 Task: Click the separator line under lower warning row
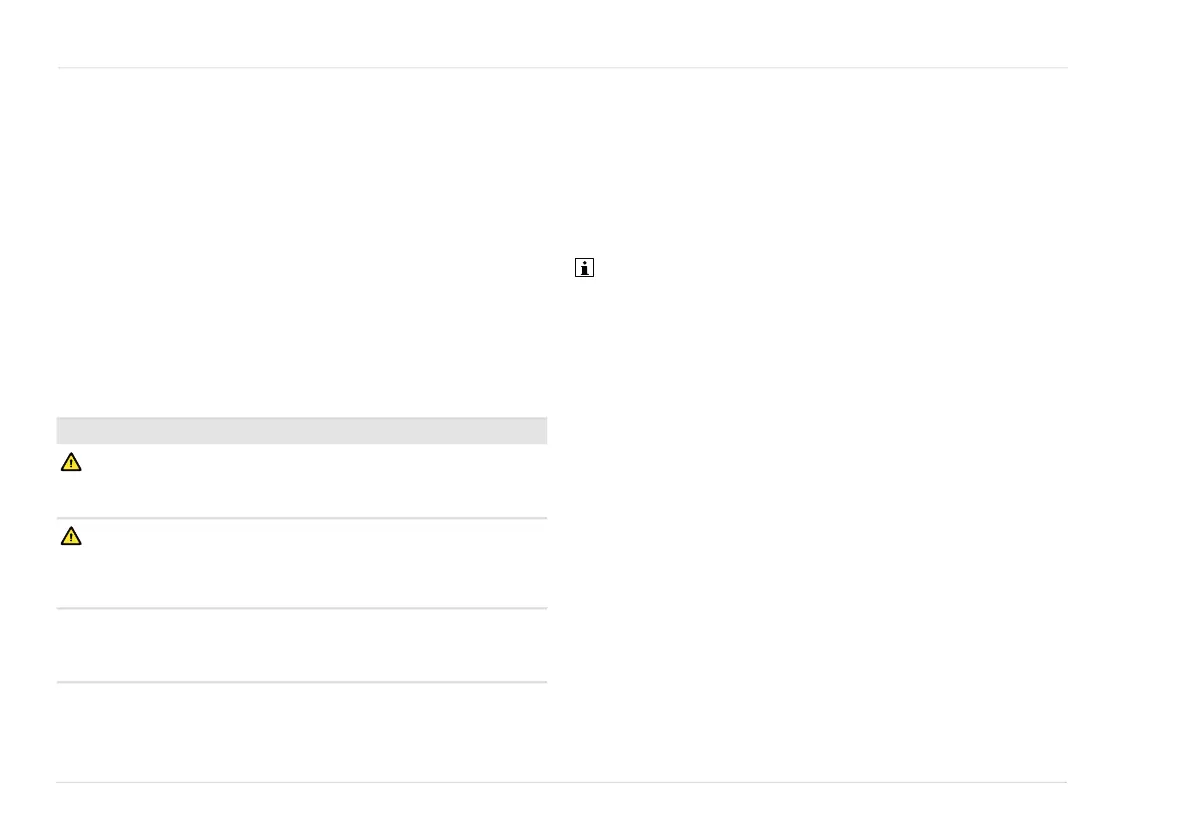[x=302, y=608]
